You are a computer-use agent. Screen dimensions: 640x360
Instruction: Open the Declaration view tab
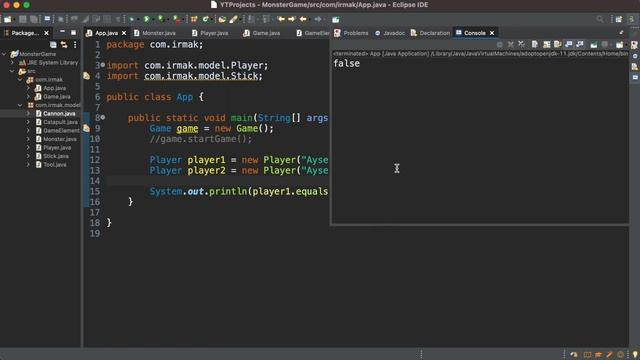(430, 33)
